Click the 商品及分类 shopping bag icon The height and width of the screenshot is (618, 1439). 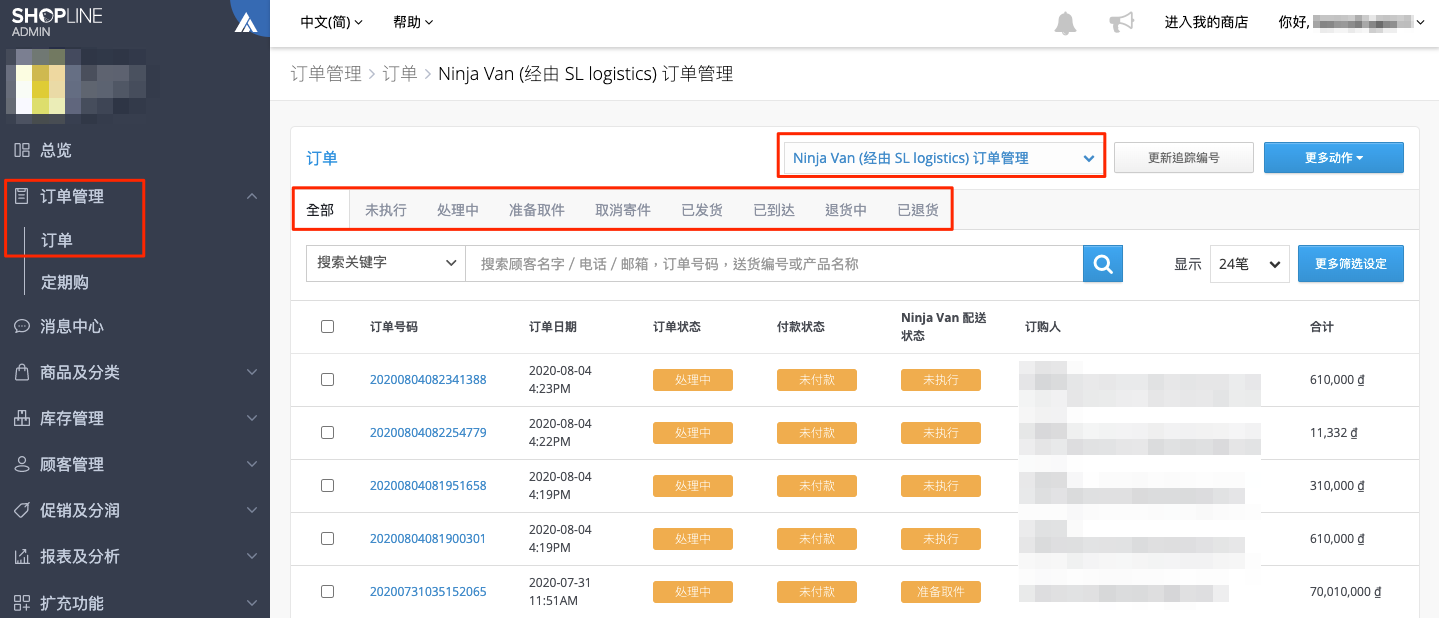coord(22,372)
